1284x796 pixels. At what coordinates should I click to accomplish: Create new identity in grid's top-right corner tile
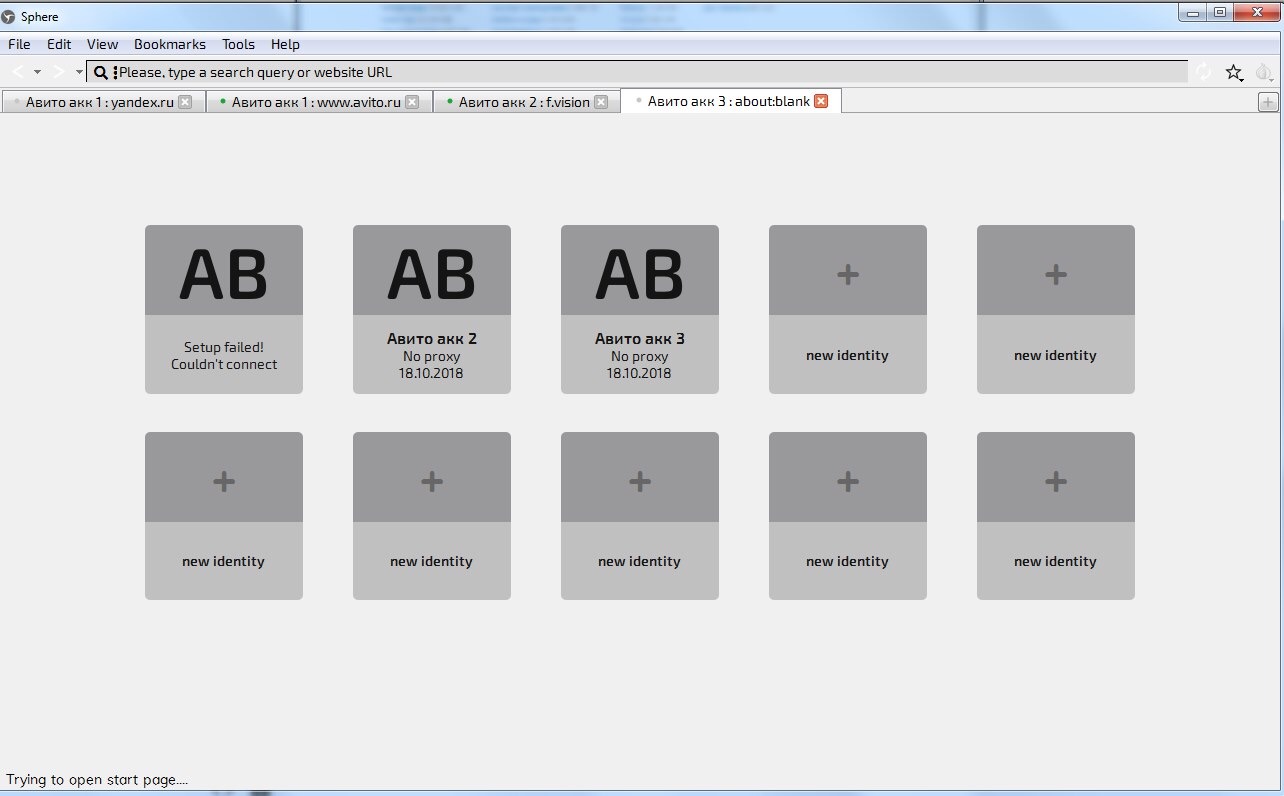[1056, 309]
